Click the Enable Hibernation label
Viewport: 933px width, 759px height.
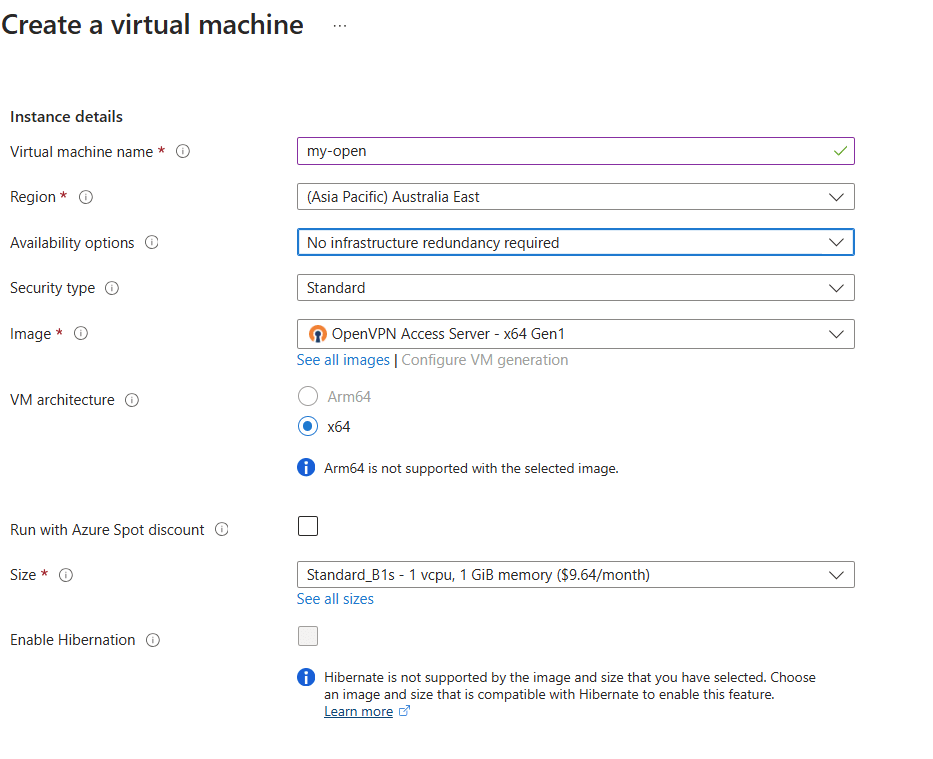pyautogui.click(x=73, y=640)
